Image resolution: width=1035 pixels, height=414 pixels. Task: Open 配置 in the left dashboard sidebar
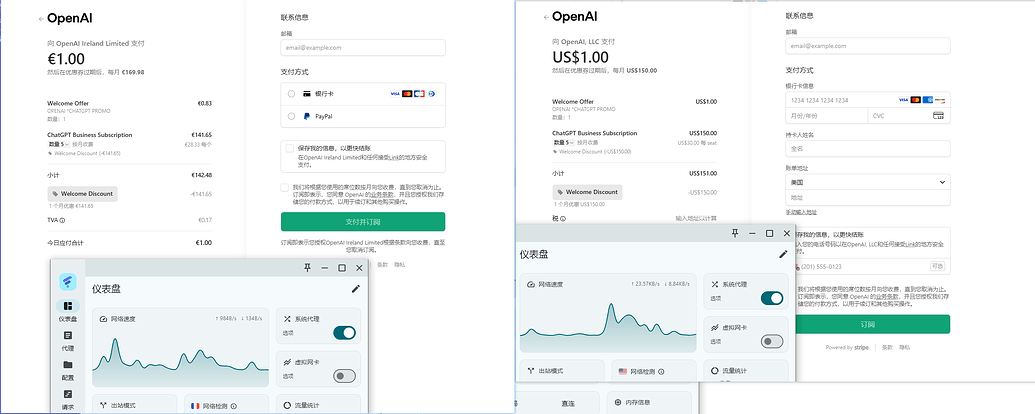pos(67,370)
